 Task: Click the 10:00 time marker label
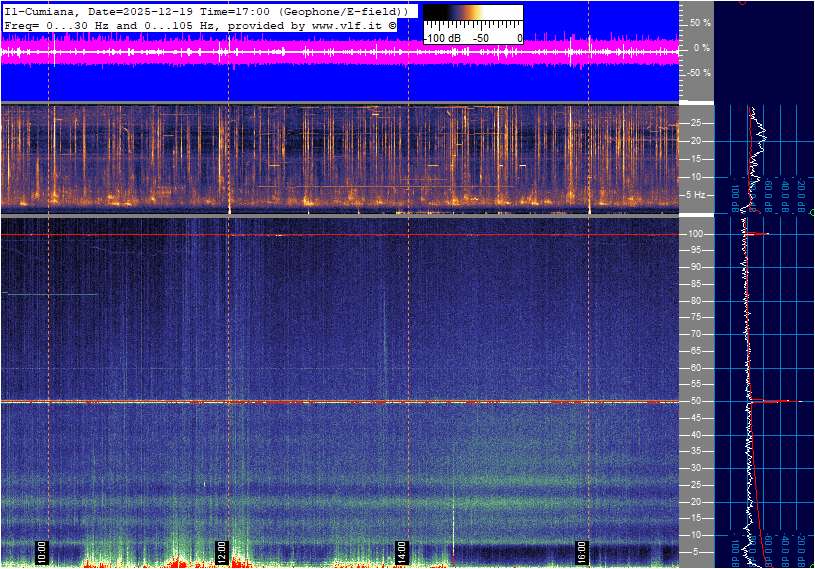[x=41, y=551]
